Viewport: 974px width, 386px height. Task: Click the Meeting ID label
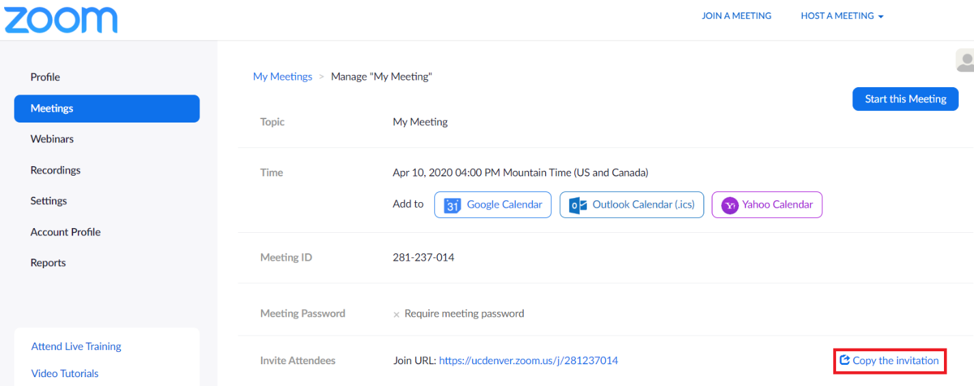[x=286, y=257]
